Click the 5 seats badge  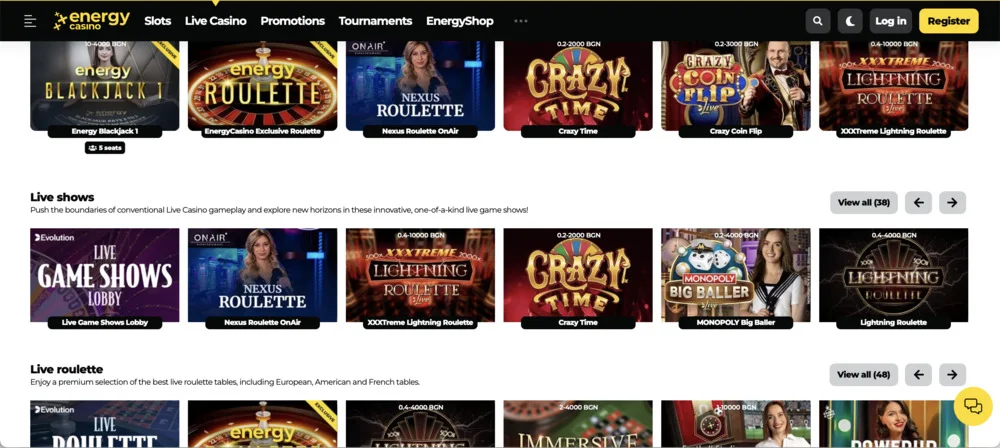pyautogui.click(x=105, y=148)
